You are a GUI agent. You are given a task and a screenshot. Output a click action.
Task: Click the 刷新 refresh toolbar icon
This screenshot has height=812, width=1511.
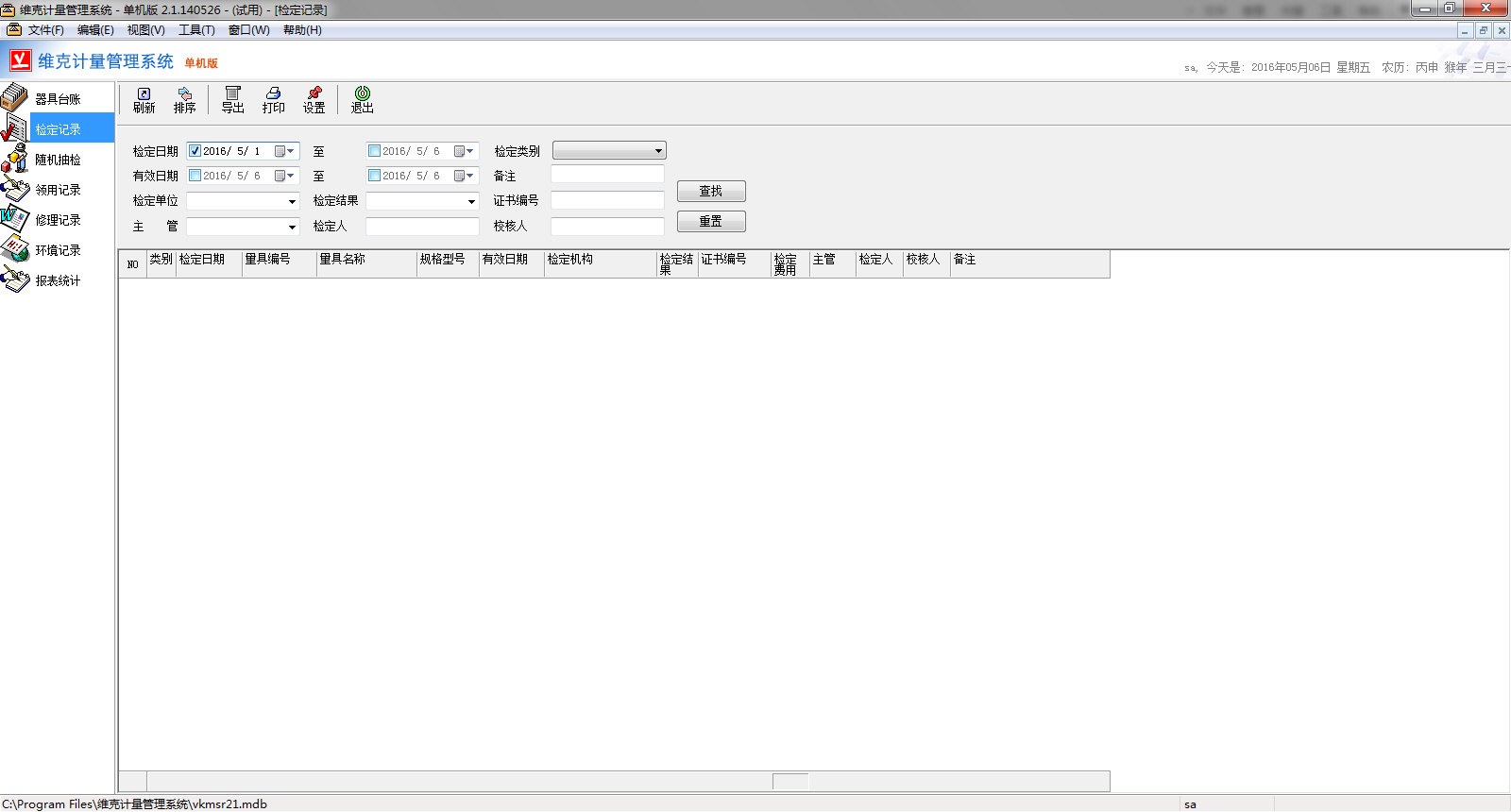pos(144,99)
